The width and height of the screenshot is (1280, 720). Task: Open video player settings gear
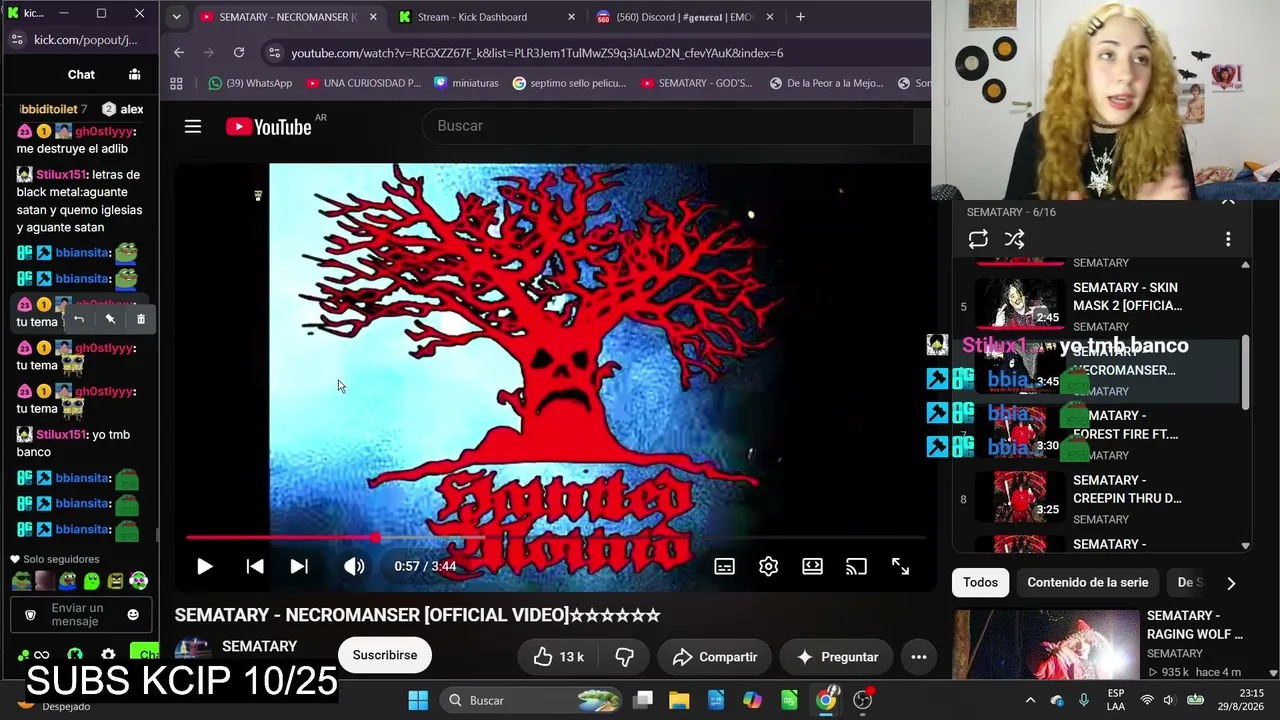pyautogui.click(x=768, y=566)
